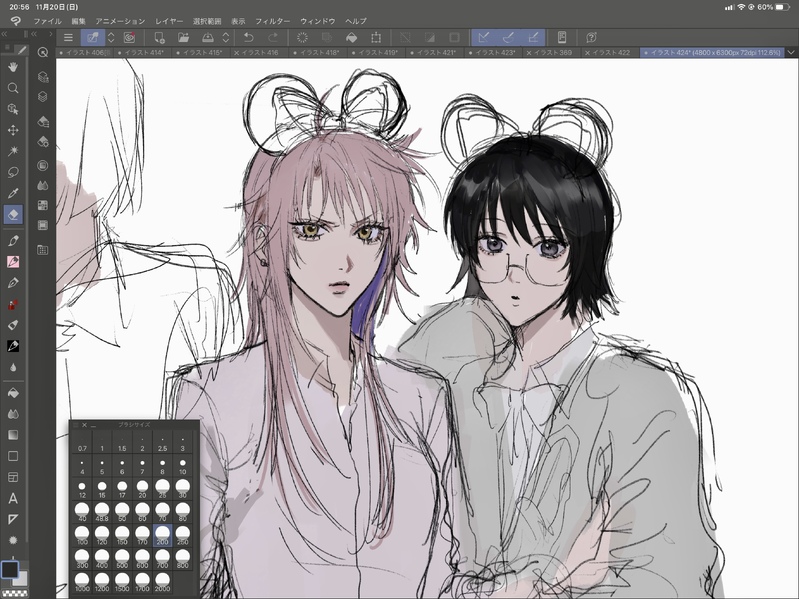Minimize the brush size palette
This screenshot has width=799, height=599.
[94, 425]
